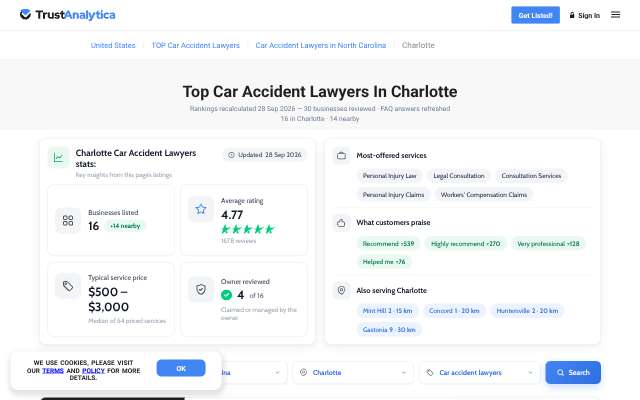Click the Helped me +76 praise tag
Screen dimensions: 640x400
click(x=384, y=262)
